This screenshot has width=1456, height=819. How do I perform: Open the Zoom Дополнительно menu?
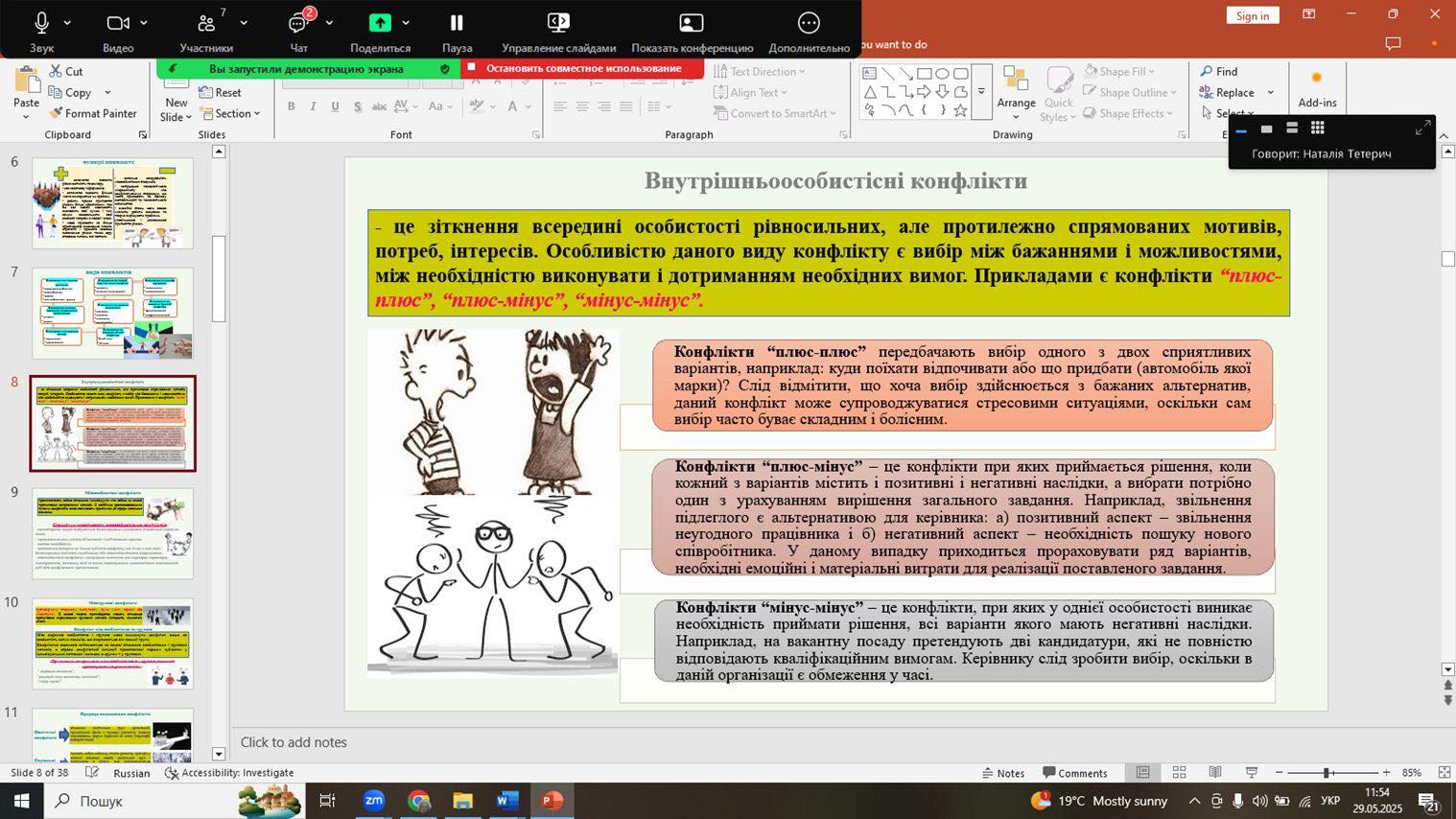809,30
